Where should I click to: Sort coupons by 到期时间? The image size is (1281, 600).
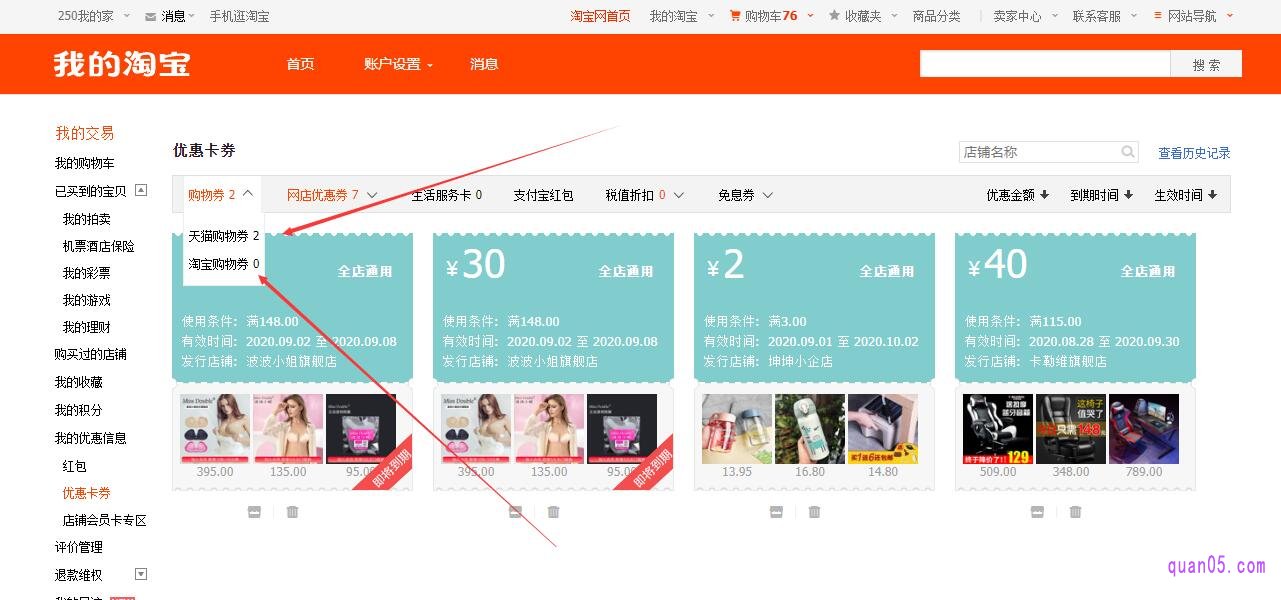1101,195
